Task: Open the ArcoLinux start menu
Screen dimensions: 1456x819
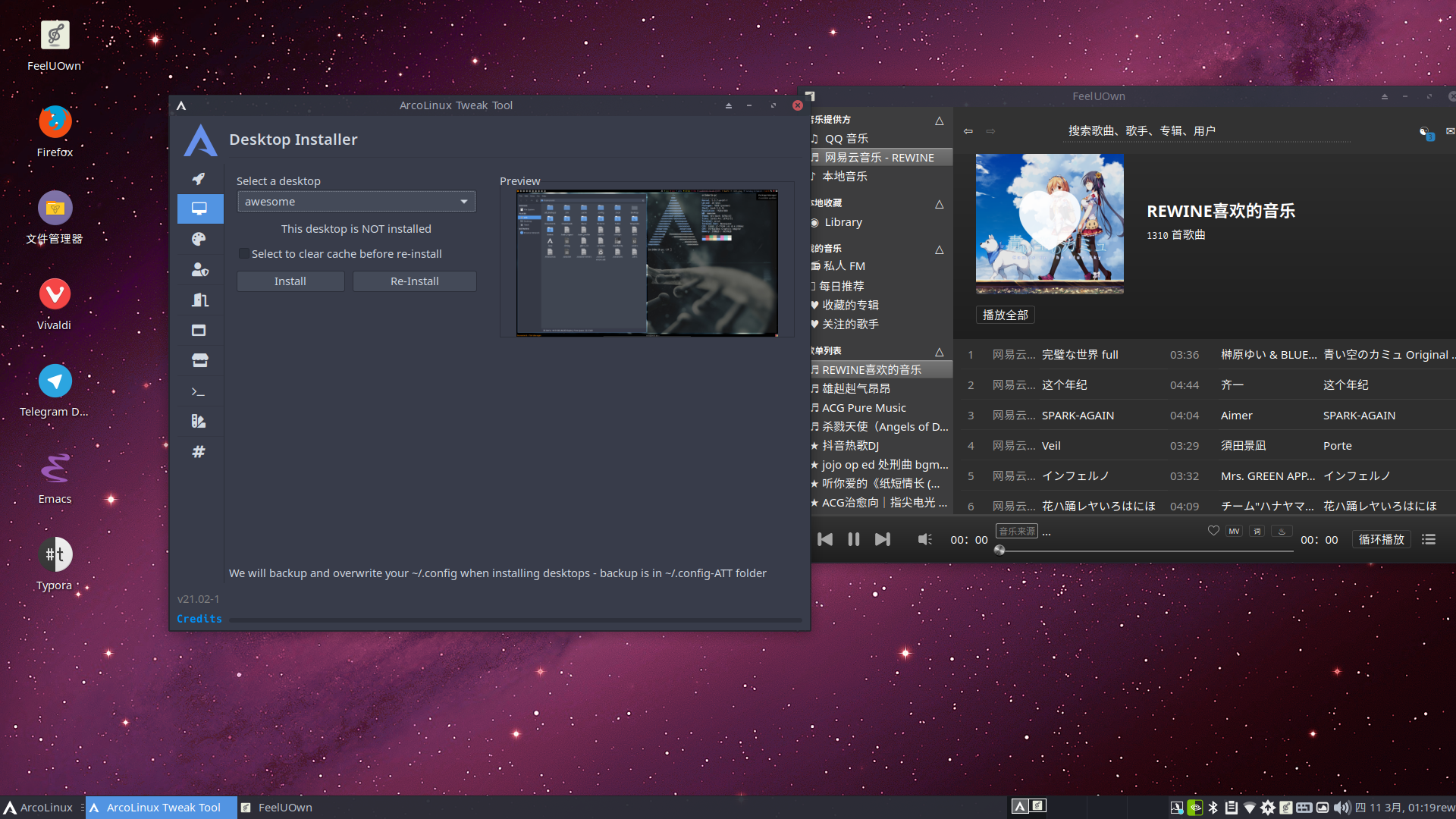Action: (39, 808)
